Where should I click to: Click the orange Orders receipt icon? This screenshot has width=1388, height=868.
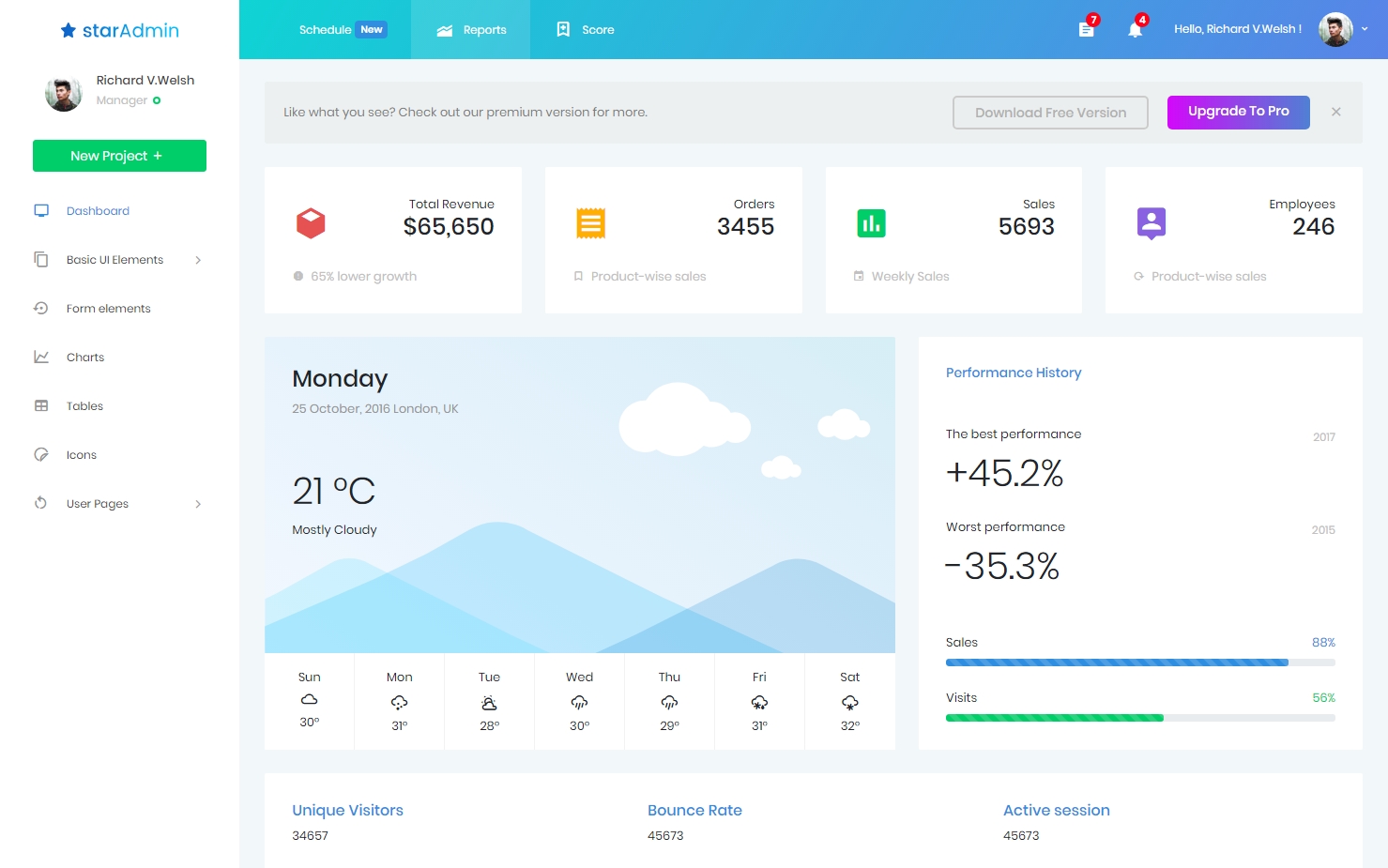tap(590, 223)
